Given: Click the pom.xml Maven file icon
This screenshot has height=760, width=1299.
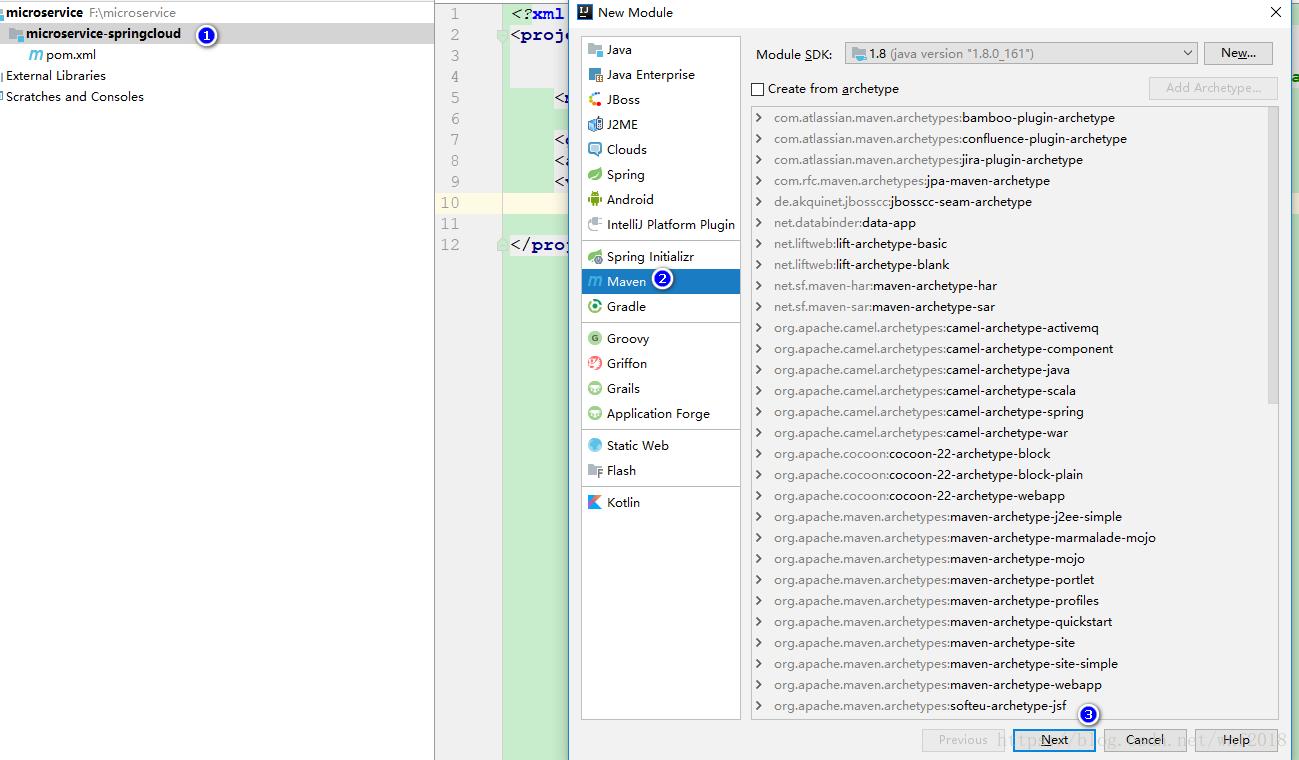Looking at the screenshot, I should 36,55.
